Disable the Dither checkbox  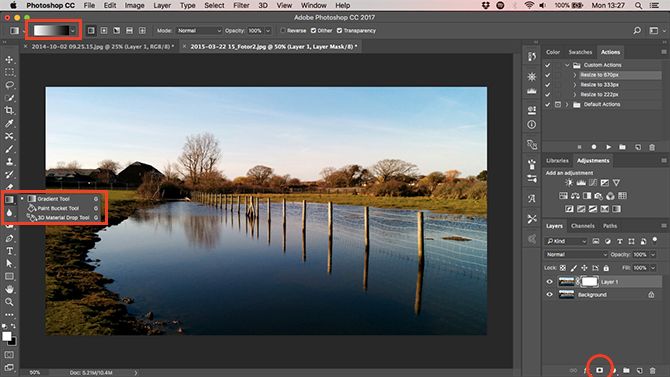[x=314, y=31]
